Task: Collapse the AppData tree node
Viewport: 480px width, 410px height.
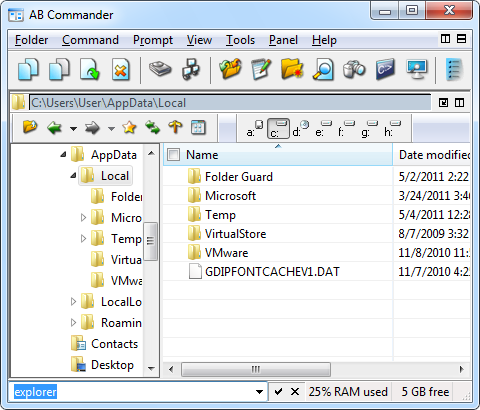Action: [63, 154]
